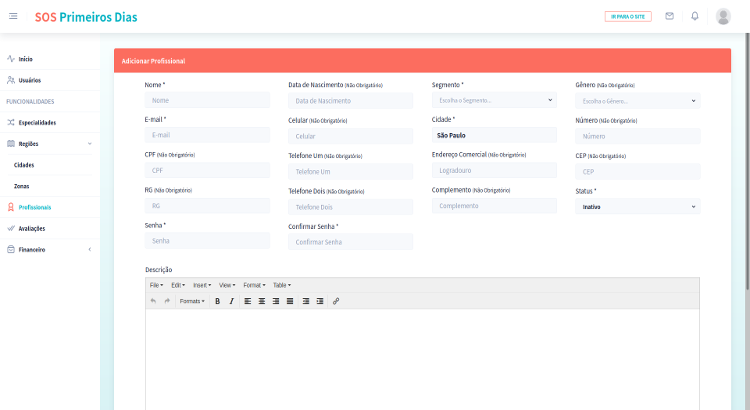The width and height of the screenshot is (750, 410).
Task: Increase indent in editor
Action: point(320,301)
